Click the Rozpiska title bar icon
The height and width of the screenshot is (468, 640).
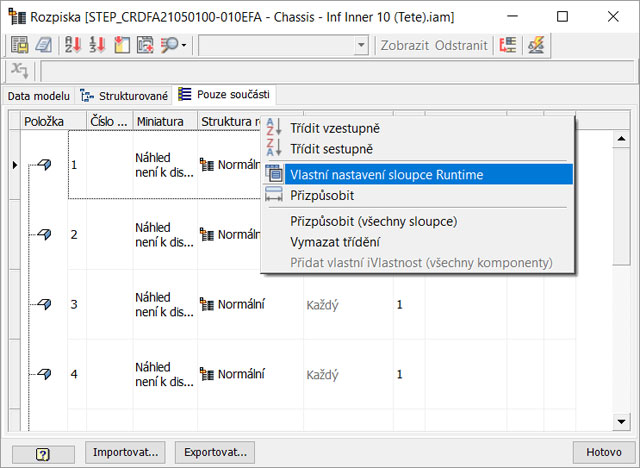pos(17,17)
